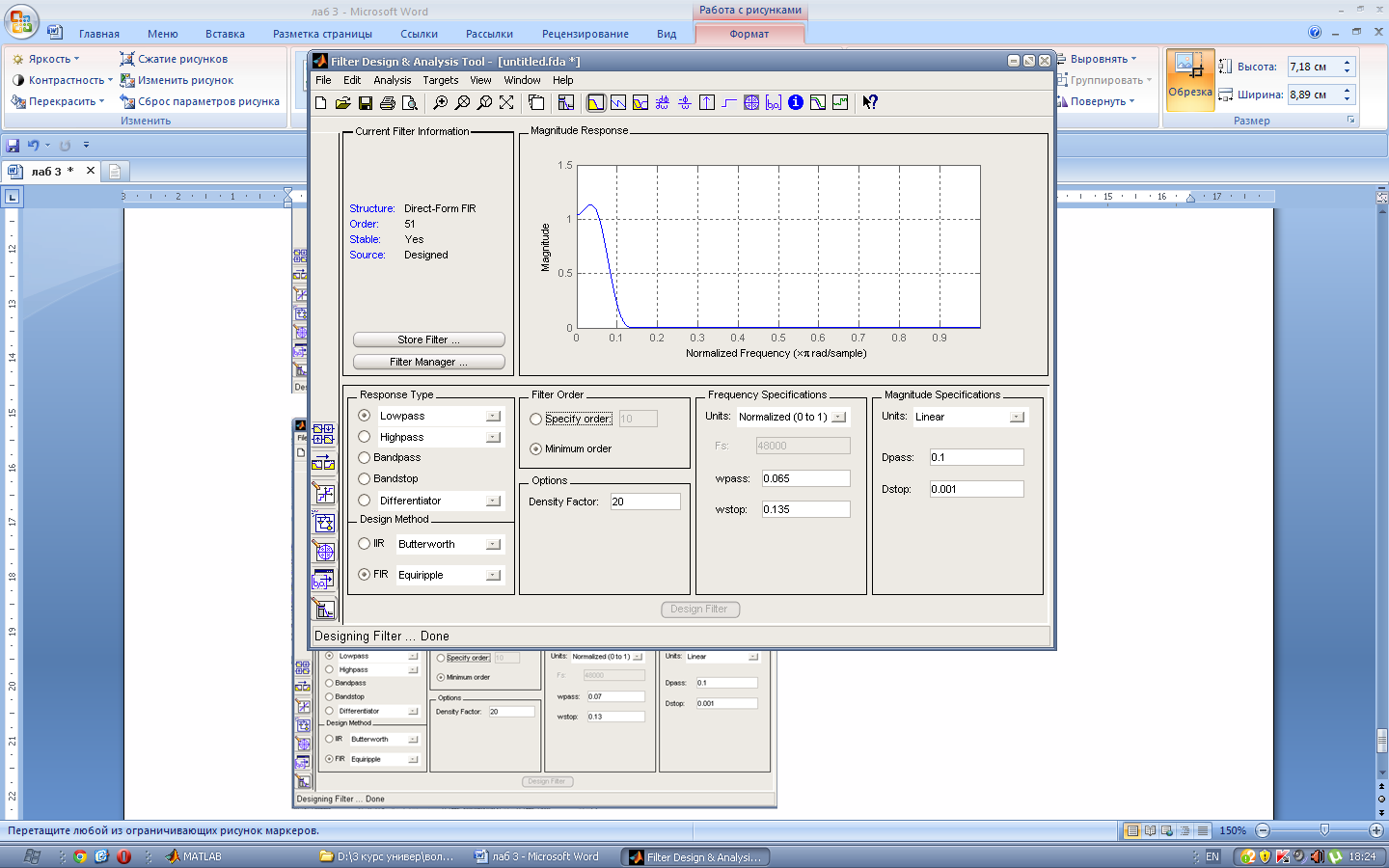The width and height of the screenshot is (1389, 868).
Task: Open Import Filter sidebar panel
Action: [324, 580]
